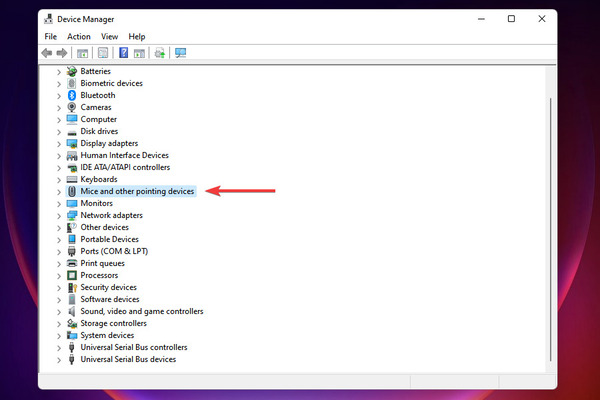Viewport: 600px width, 400px height.
Task: Click the Cameras webcam icon
Action: (x=72, y=107)
